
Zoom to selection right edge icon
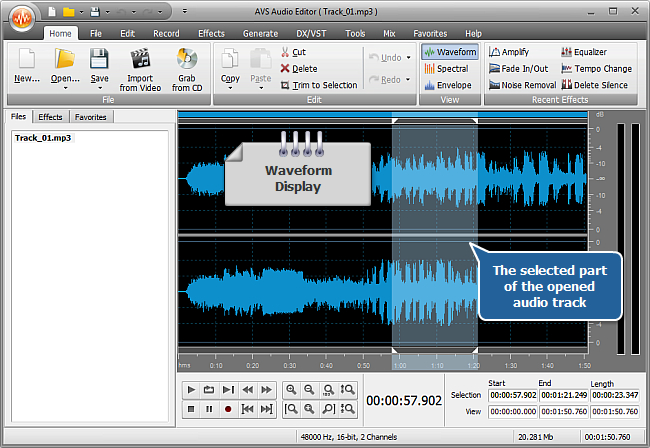tap(328, 409)
